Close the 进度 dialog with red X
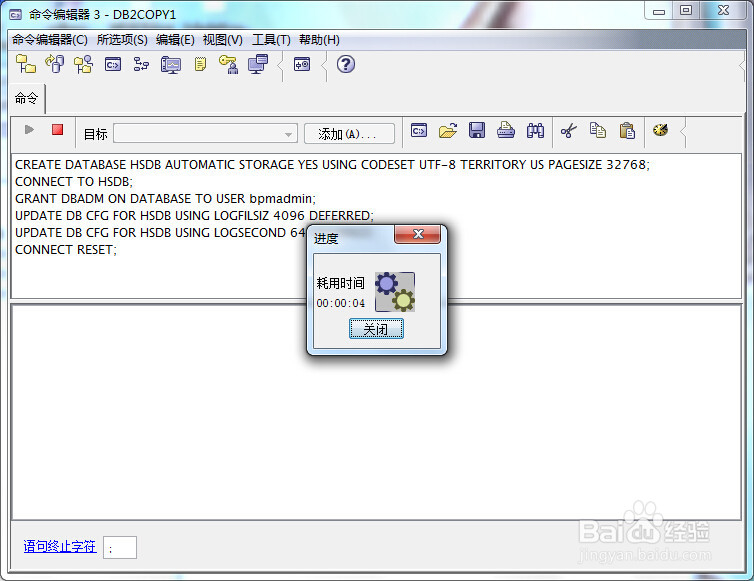This screenshot has height=581, width=754. (417, 234)
